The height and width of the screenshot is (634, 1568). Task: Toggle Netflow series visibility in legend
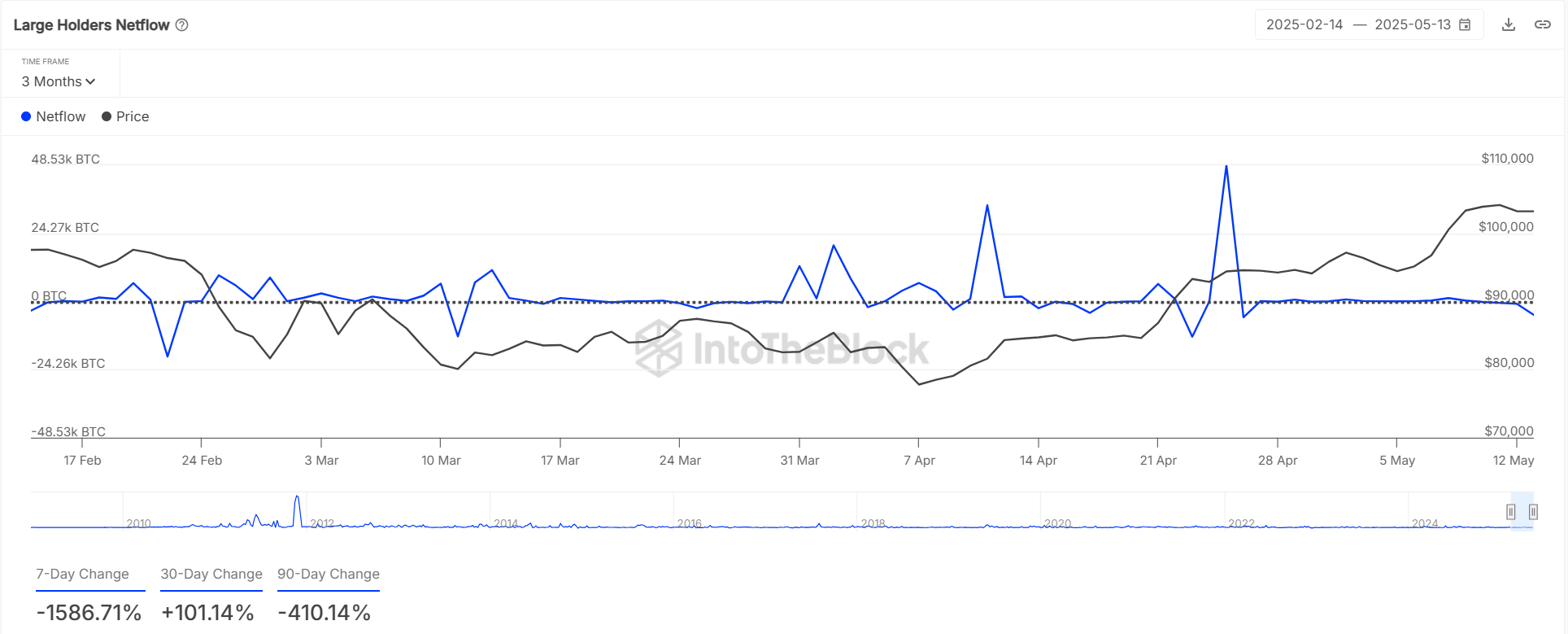pyautogui.click(x=54, y=116)
